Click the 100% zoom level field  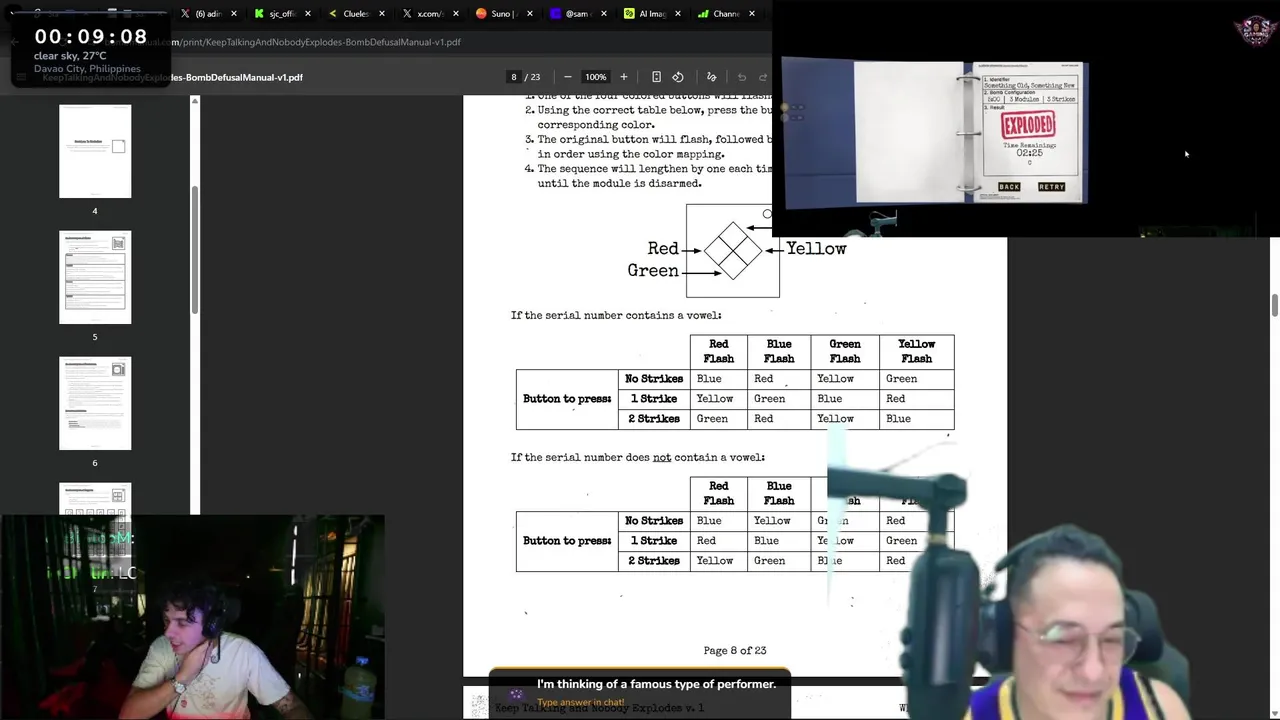click(596, 77)
